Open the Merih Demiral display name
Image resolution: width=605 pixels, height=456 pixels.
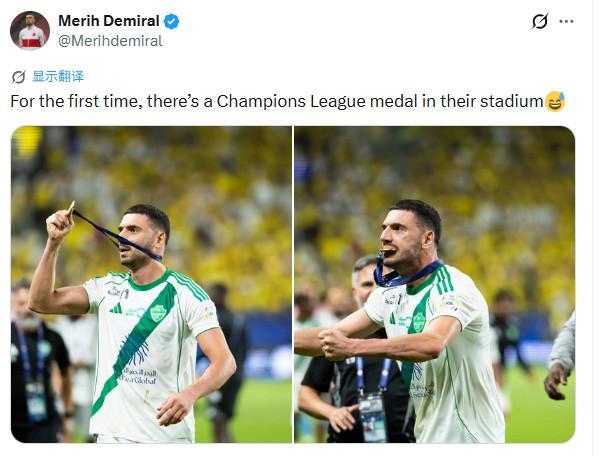click(110, 21)
